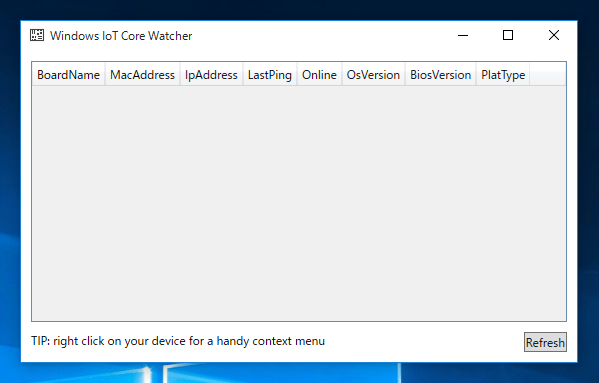
Task: Click the 'Windows IoT Core Watcher' title text
Action: click(x=121, y=36)
